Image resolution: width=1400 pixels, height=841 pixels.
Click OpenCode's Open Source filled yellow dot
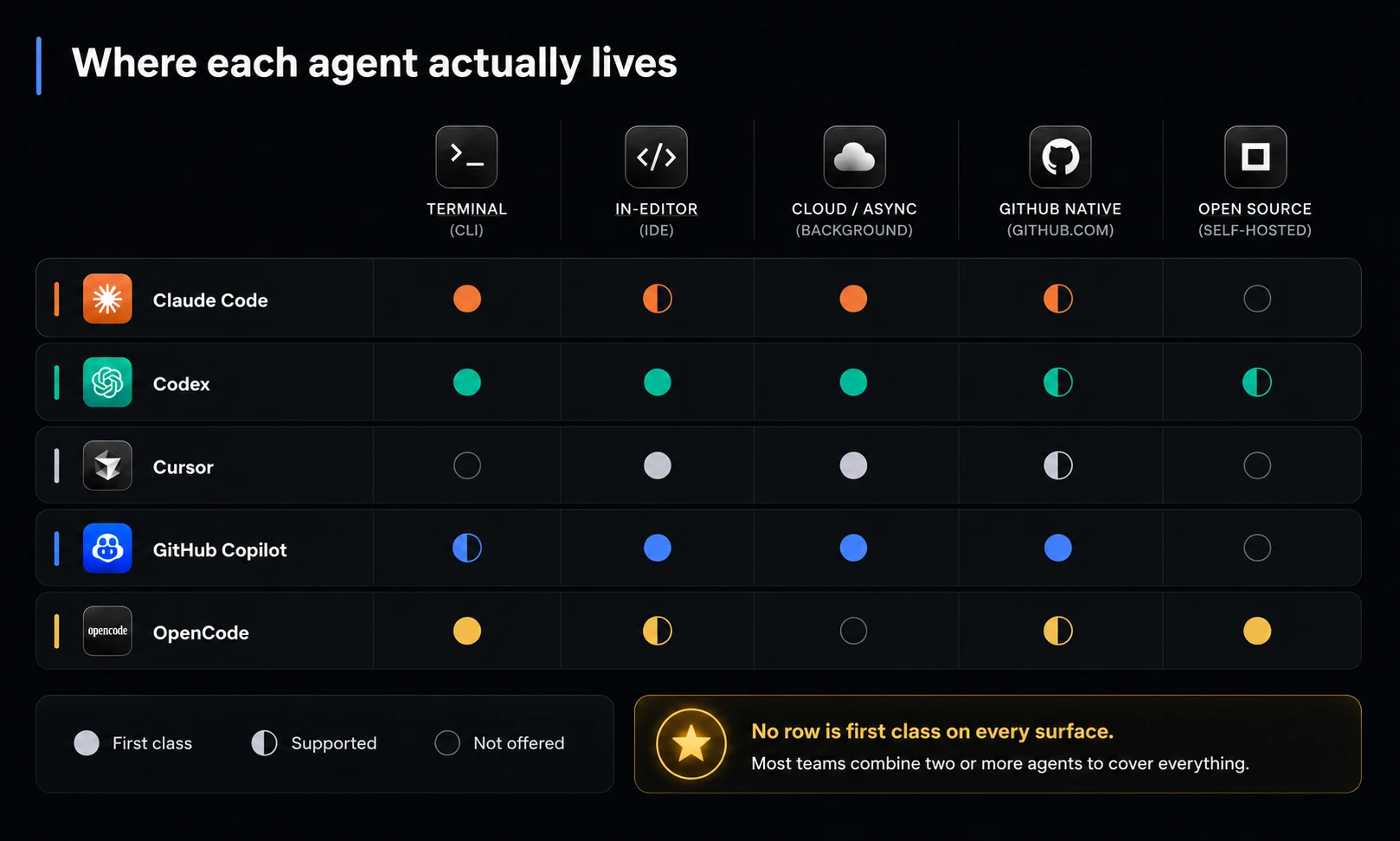point(1257,631)
